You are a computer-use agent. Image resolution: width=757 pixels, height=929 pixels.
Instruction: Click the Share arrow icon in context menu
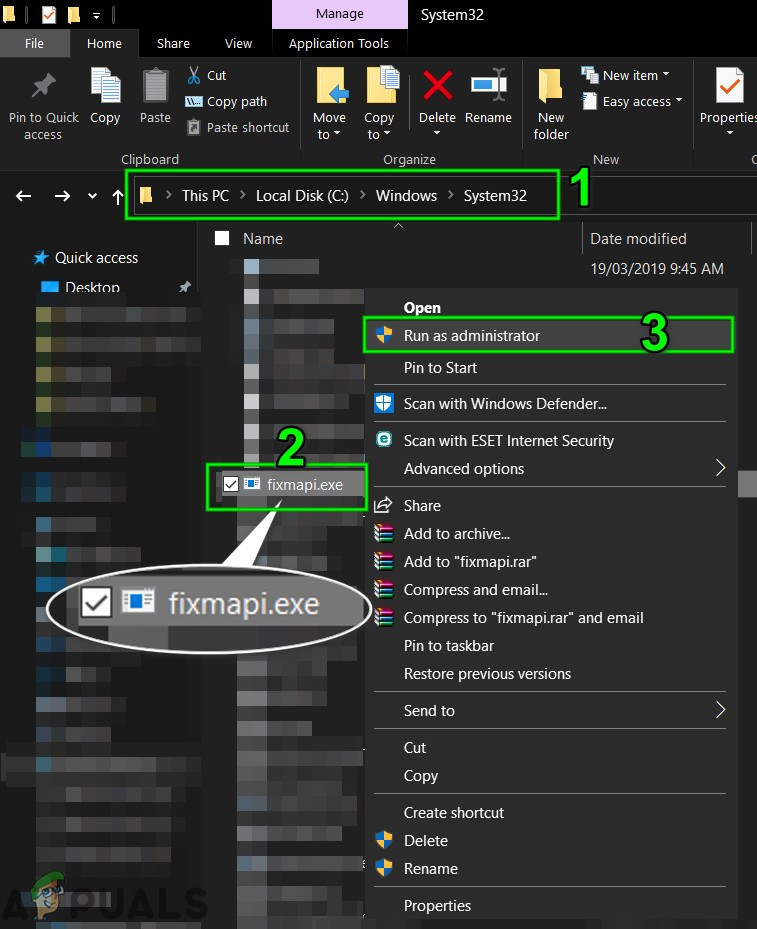click(x=383, y=505)
